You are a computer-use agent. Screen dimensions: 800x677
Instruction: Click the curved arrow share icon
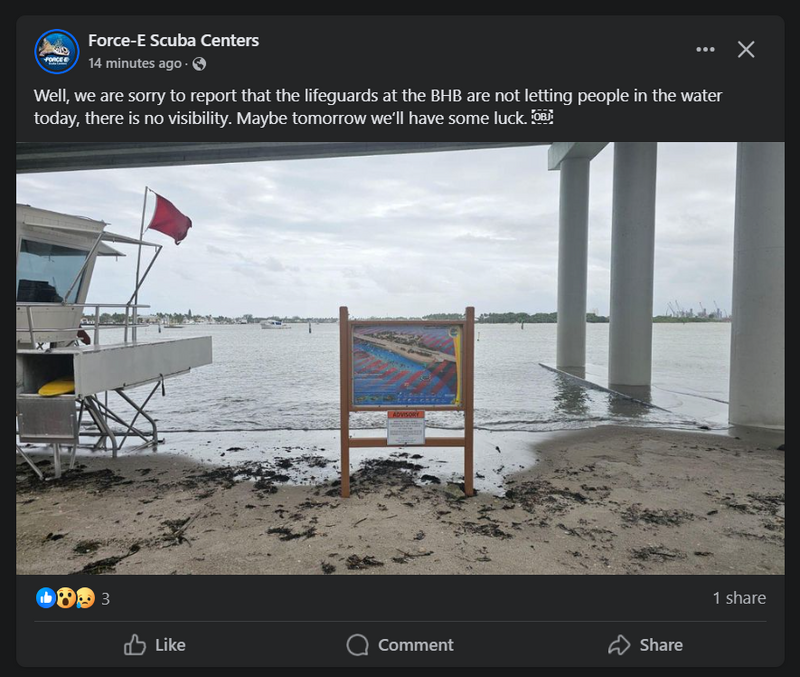619,645
